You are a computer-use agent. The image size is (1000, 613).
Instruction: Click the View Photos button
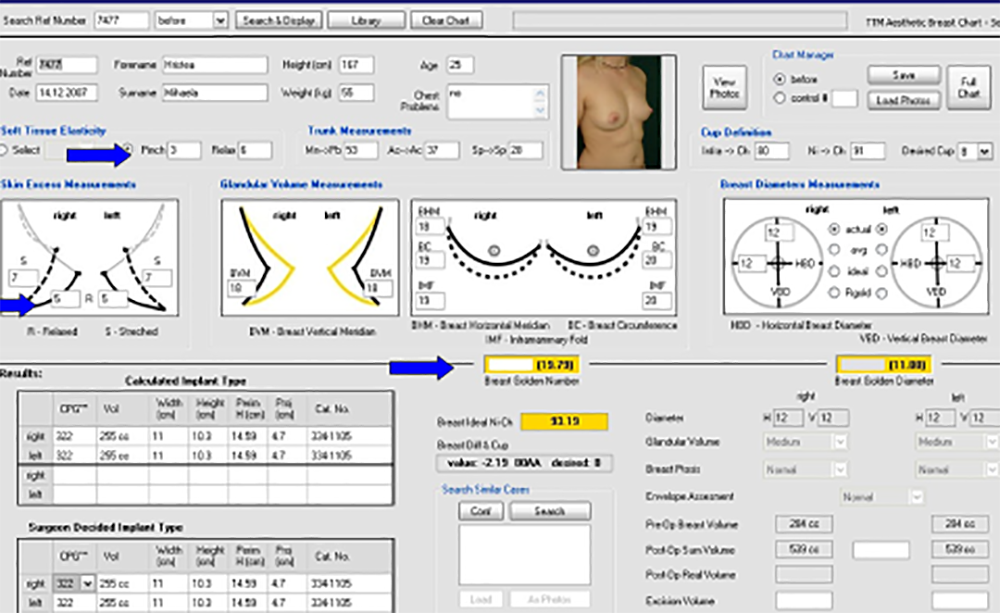click(x=724, y=87)
